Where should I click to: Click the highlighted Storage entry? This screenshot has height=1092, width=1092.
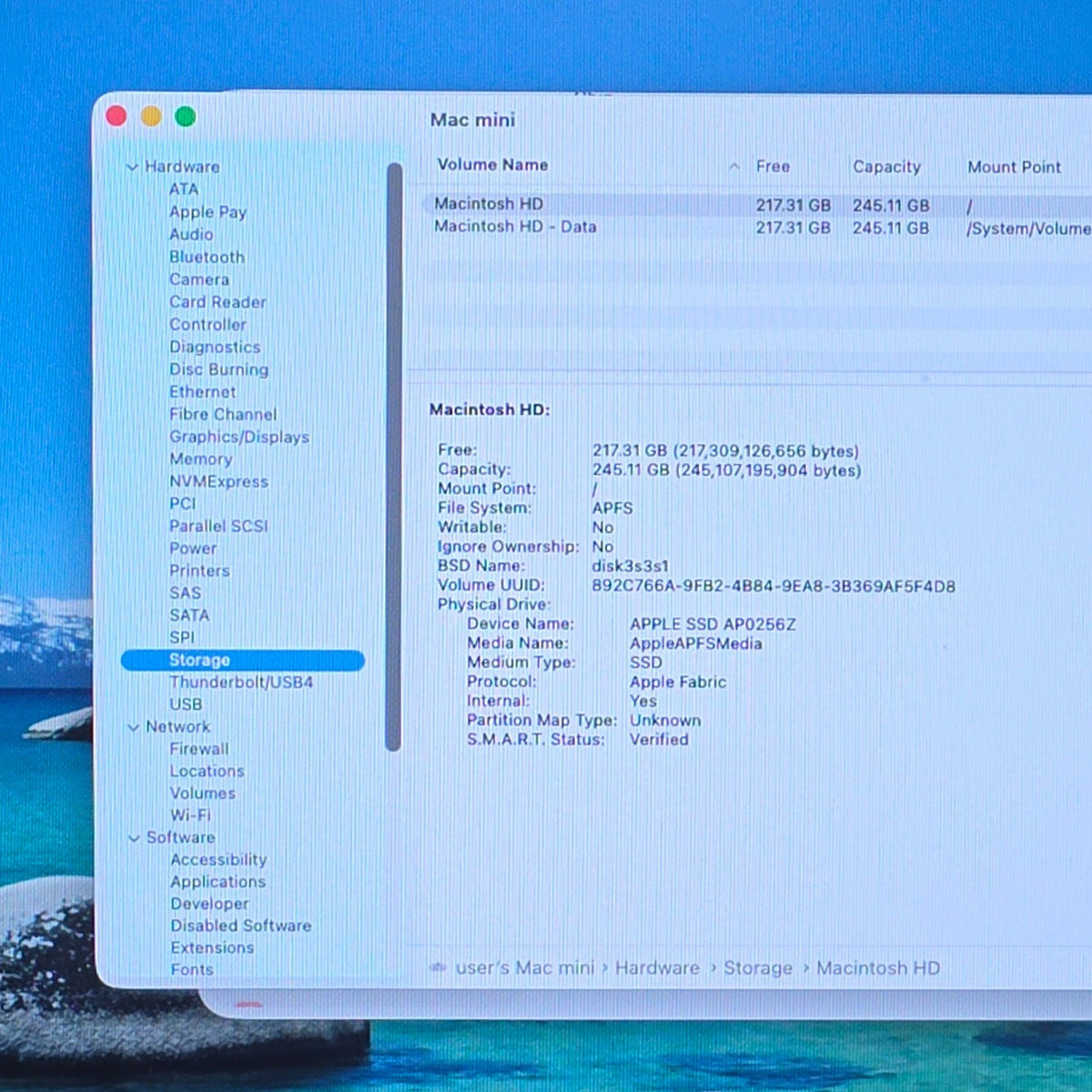[243, 661]
